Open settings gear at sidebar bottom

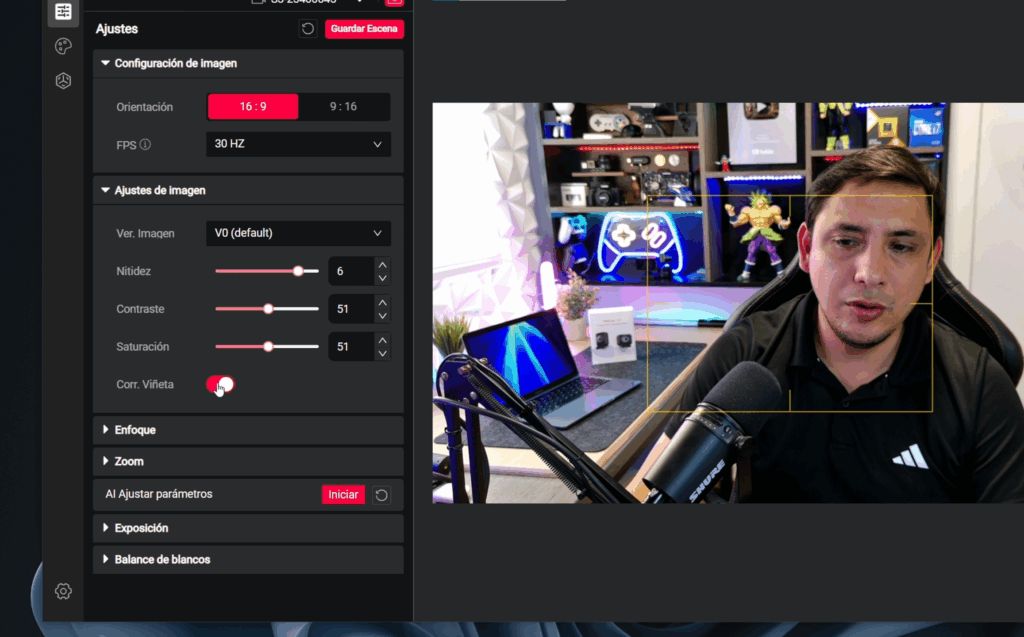click(63, 591)
